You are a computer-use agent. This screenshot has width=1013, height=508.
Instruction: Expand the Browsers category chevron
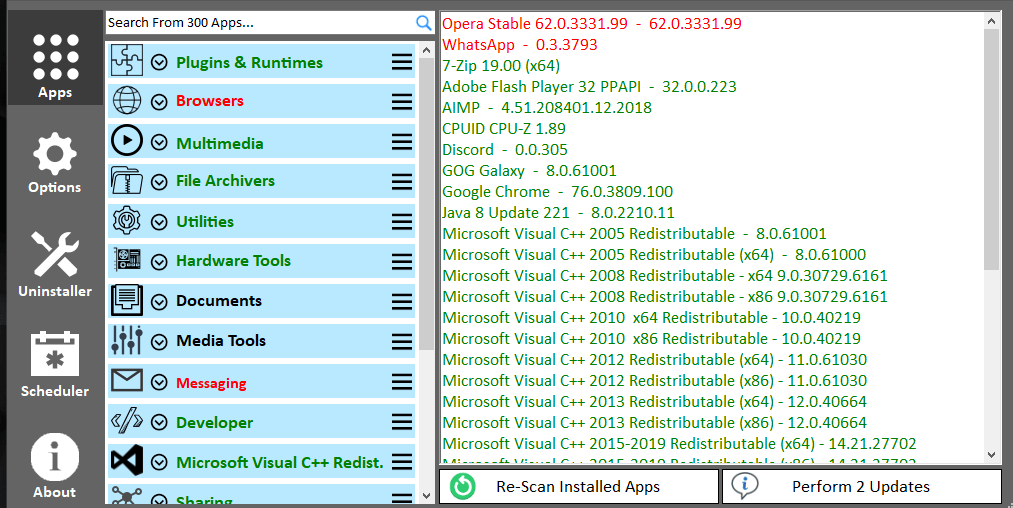pos(159,102)
